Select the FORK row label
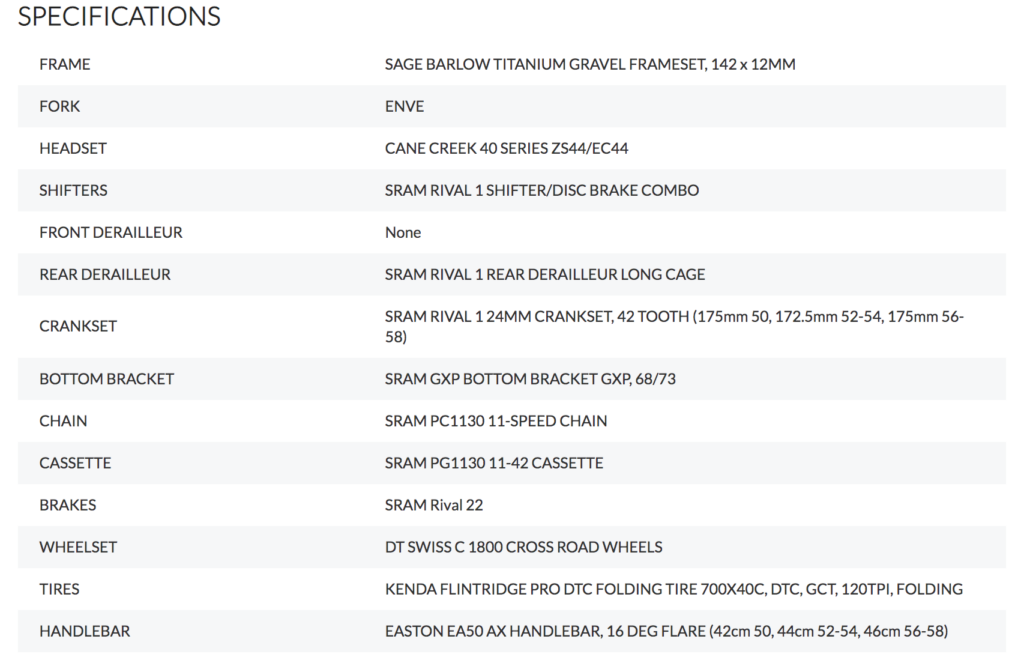 (59, 106)
